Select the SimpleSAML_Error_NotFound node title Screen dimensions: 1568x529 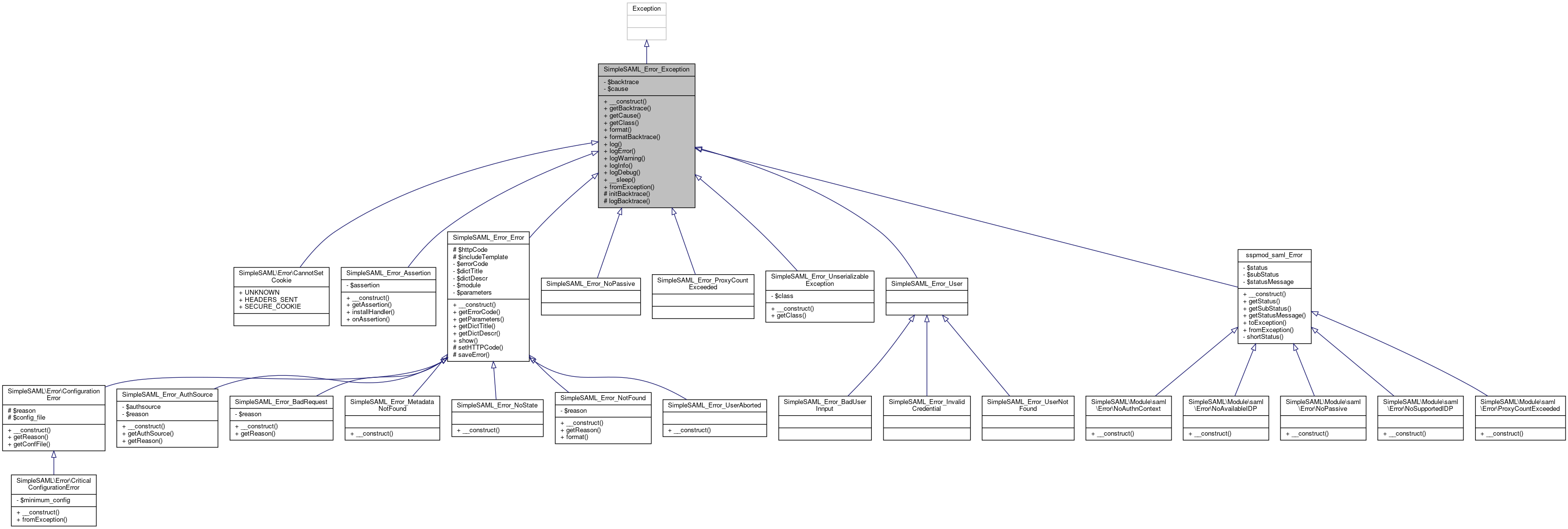(x=603, y=398)
